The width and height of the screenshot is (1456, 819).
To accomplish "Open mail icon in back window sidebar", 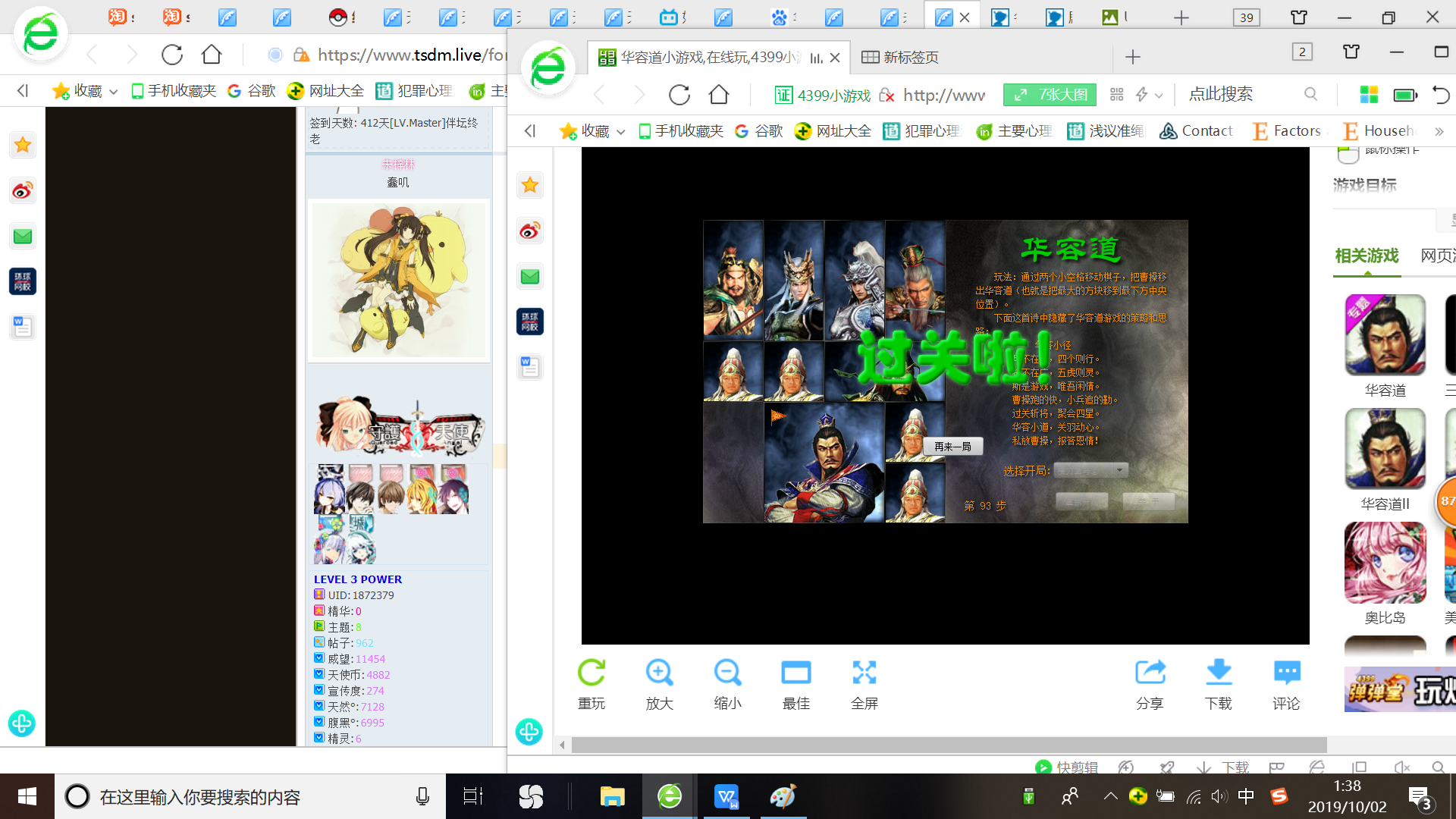I will pos(23,236).
